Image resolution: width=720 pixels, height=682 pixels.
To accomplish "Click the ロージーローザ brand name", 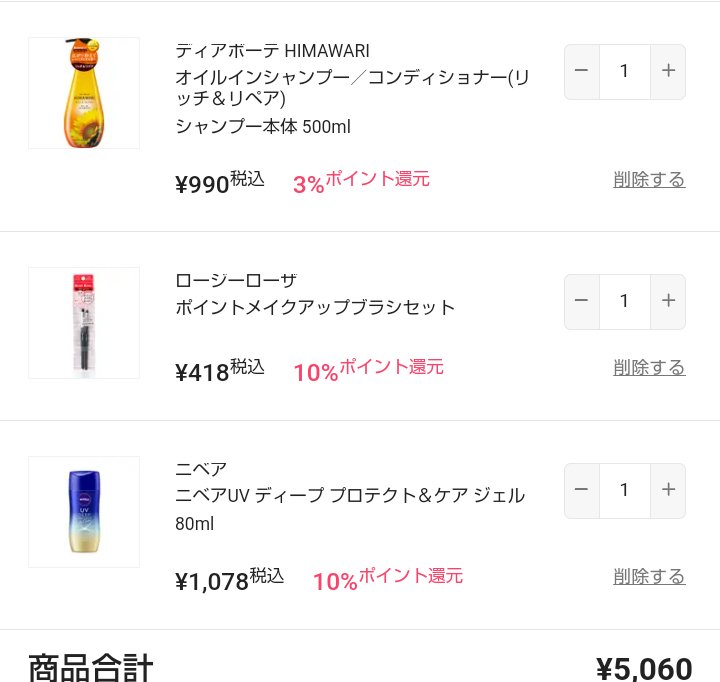I will coord(236,280).
